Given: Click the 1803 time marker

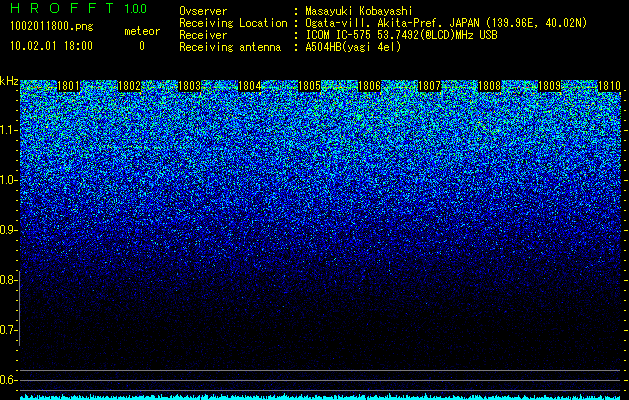Looking at the screenshot, I should [x=189, y=86].
